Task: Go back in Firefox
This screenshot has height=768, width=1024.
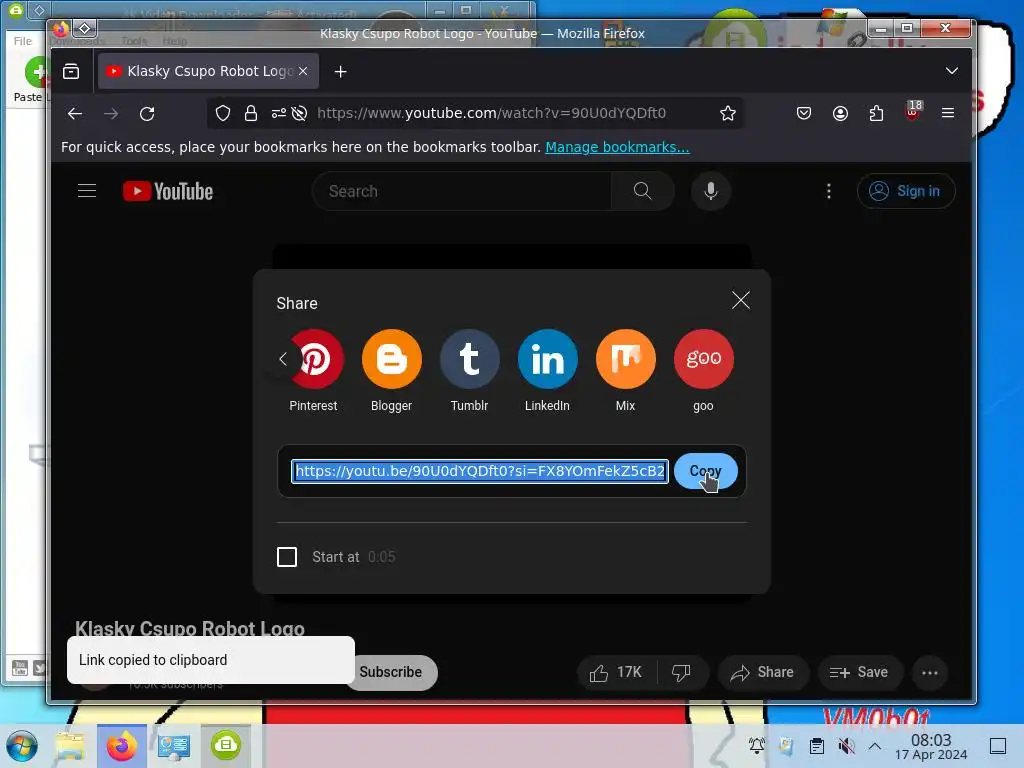Action: pyautogui.click(x=75, y=114)
